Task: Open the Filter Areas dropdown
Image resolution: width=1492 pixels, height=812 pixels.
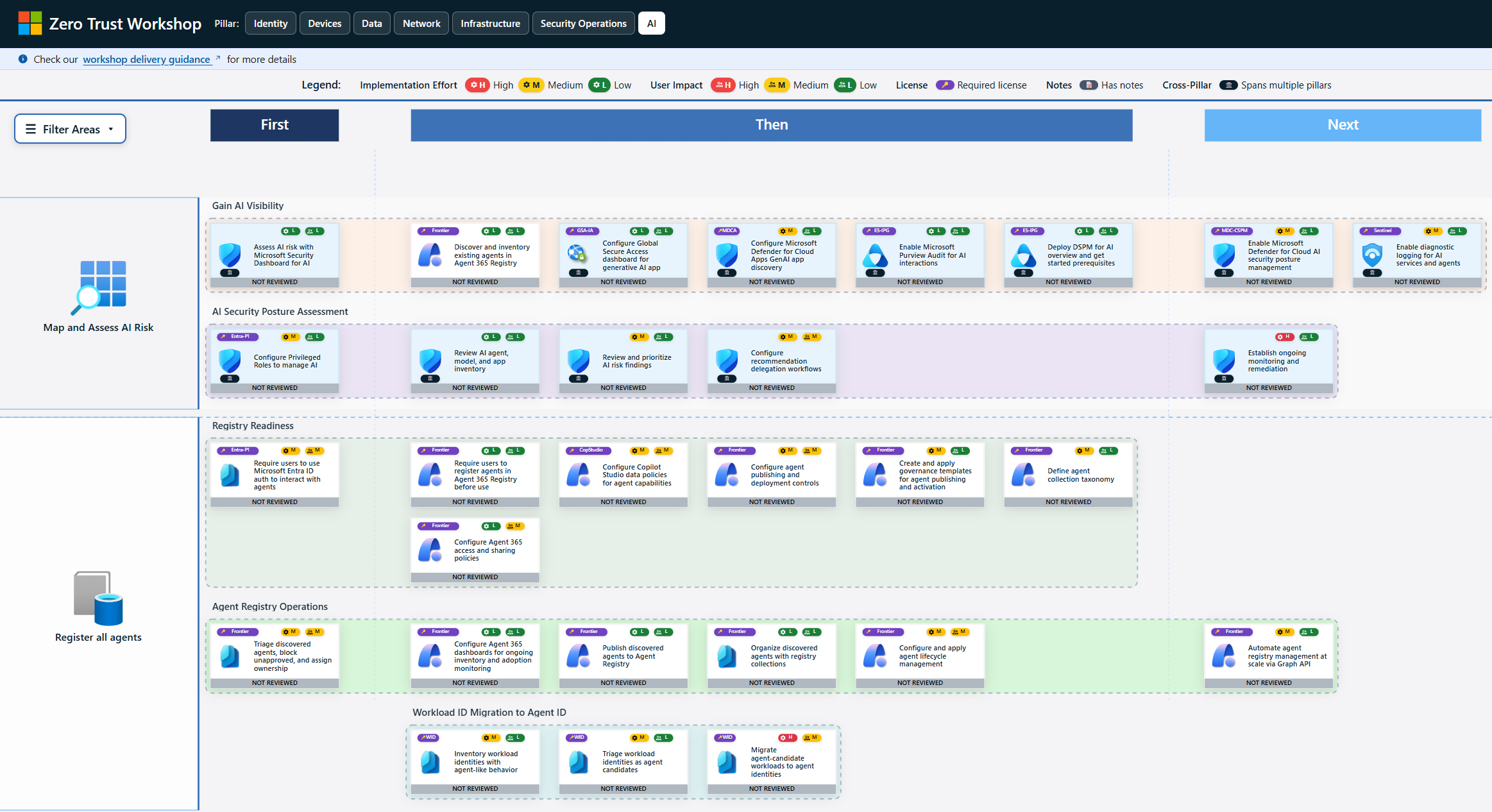Action: pyautogui.click(x=70, y=129)
